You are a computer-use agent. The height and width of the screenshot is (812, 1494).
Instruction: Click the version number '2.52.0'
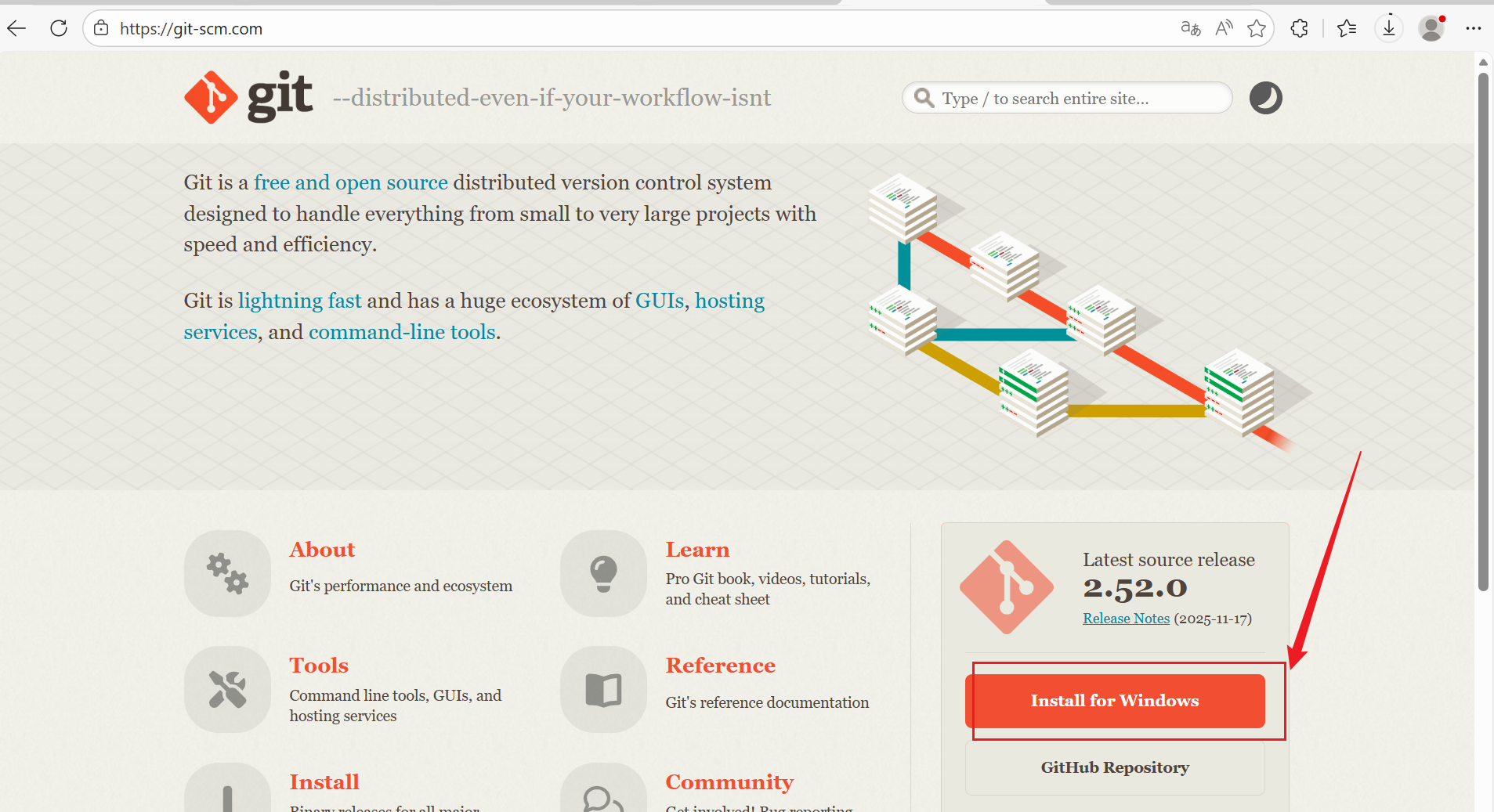pos(1135,587)
